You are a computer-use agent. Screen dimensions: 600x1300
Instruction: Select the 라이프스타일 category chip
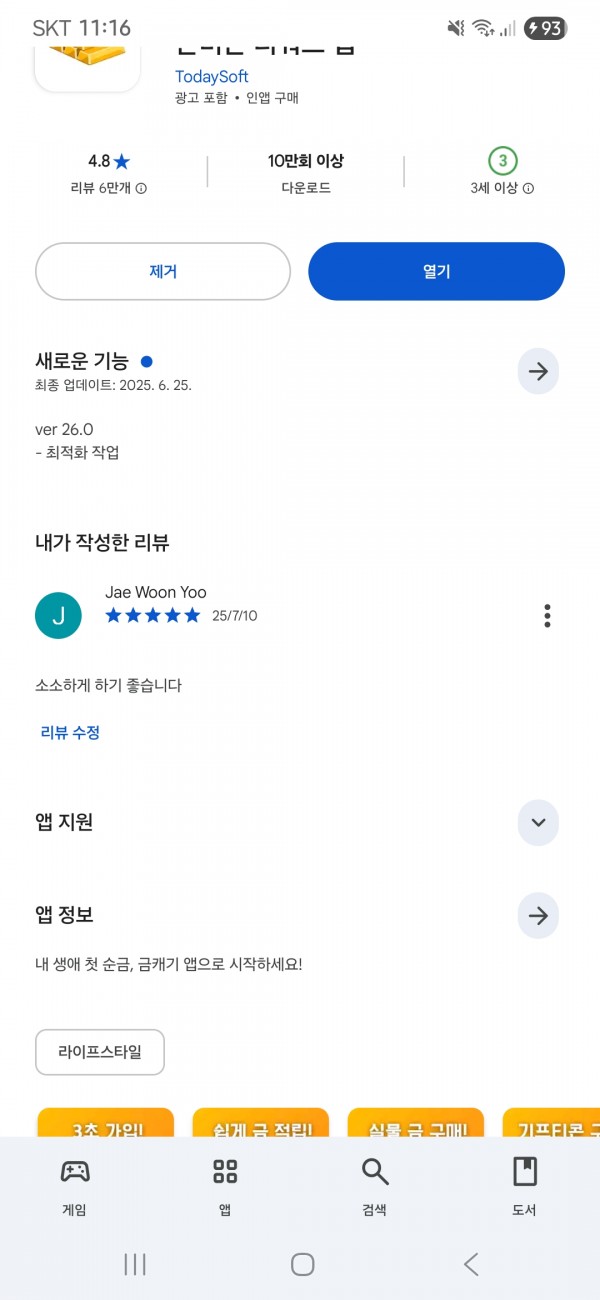[x=100, y=1052]
